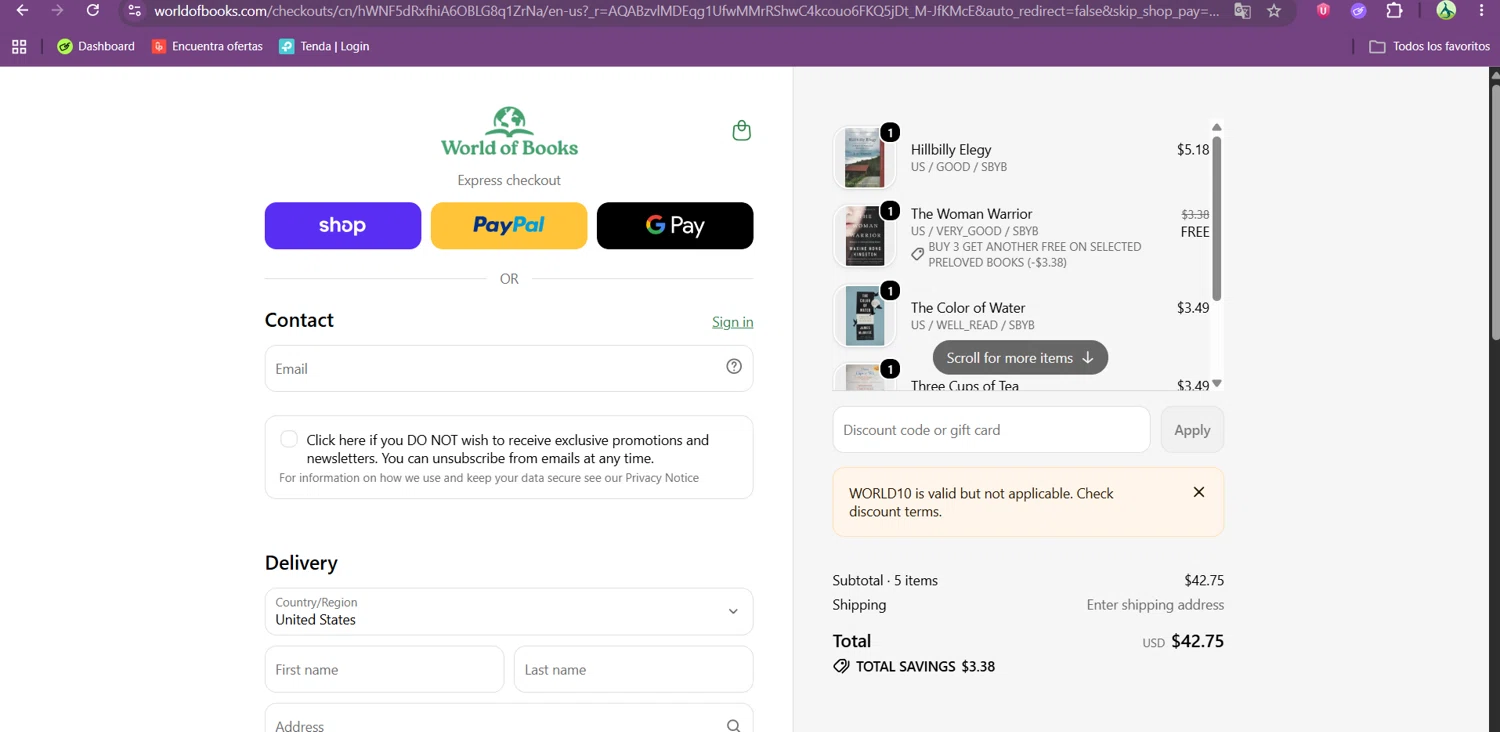The image size is (1500, 732).
Task: Click The Color of Water thumbnail
Action: [864, 315]
